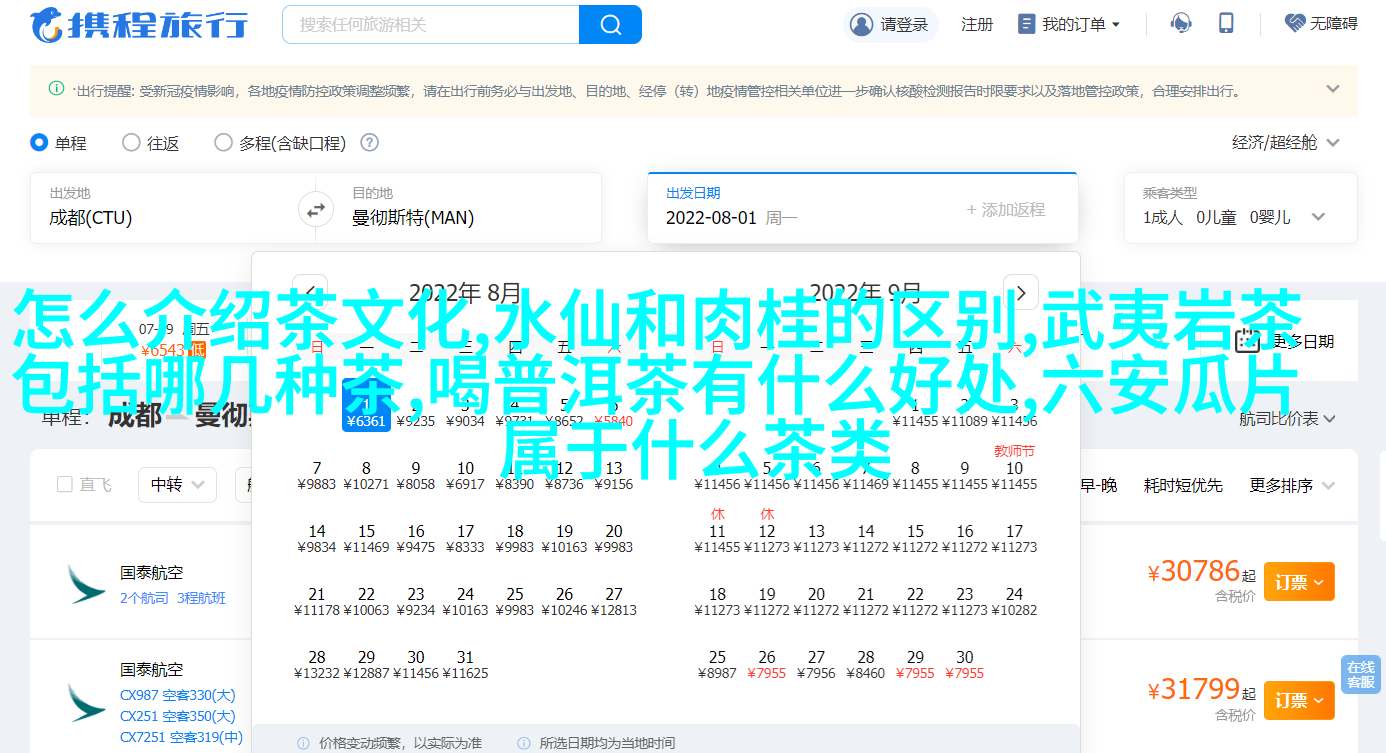This screenshot has width=1386, height=753.
Task: Open the 更多排序 sorting dropdown
Action: click(x=1292, y=485)
